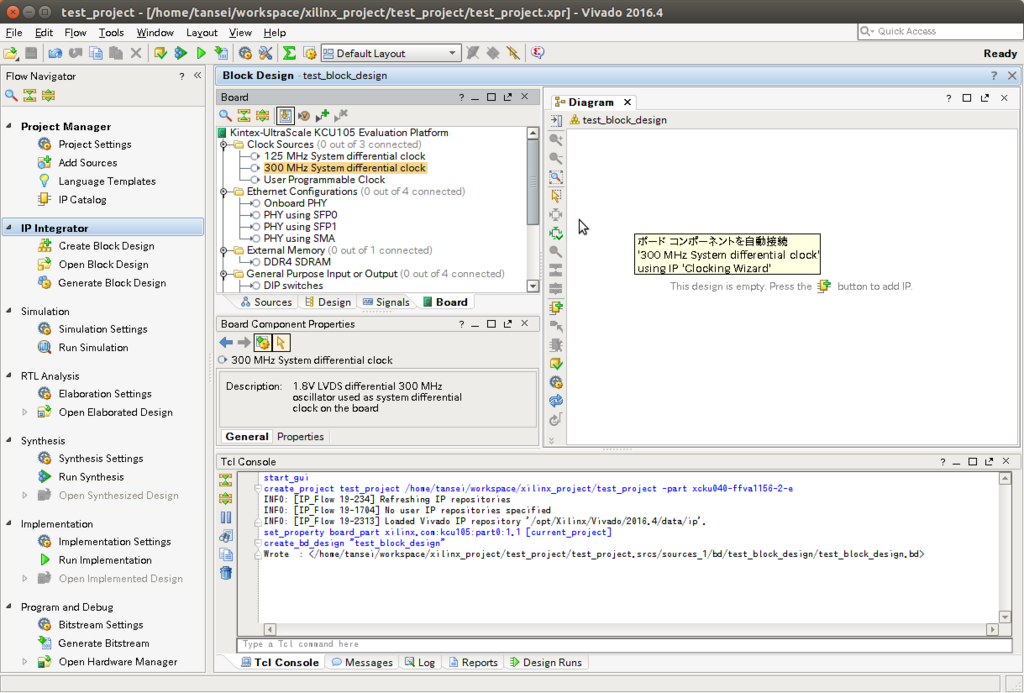Click the select area arrow icon in Diagram toolbar
Viewport: 1024px width, 693px height.
(x=556, y=196)
